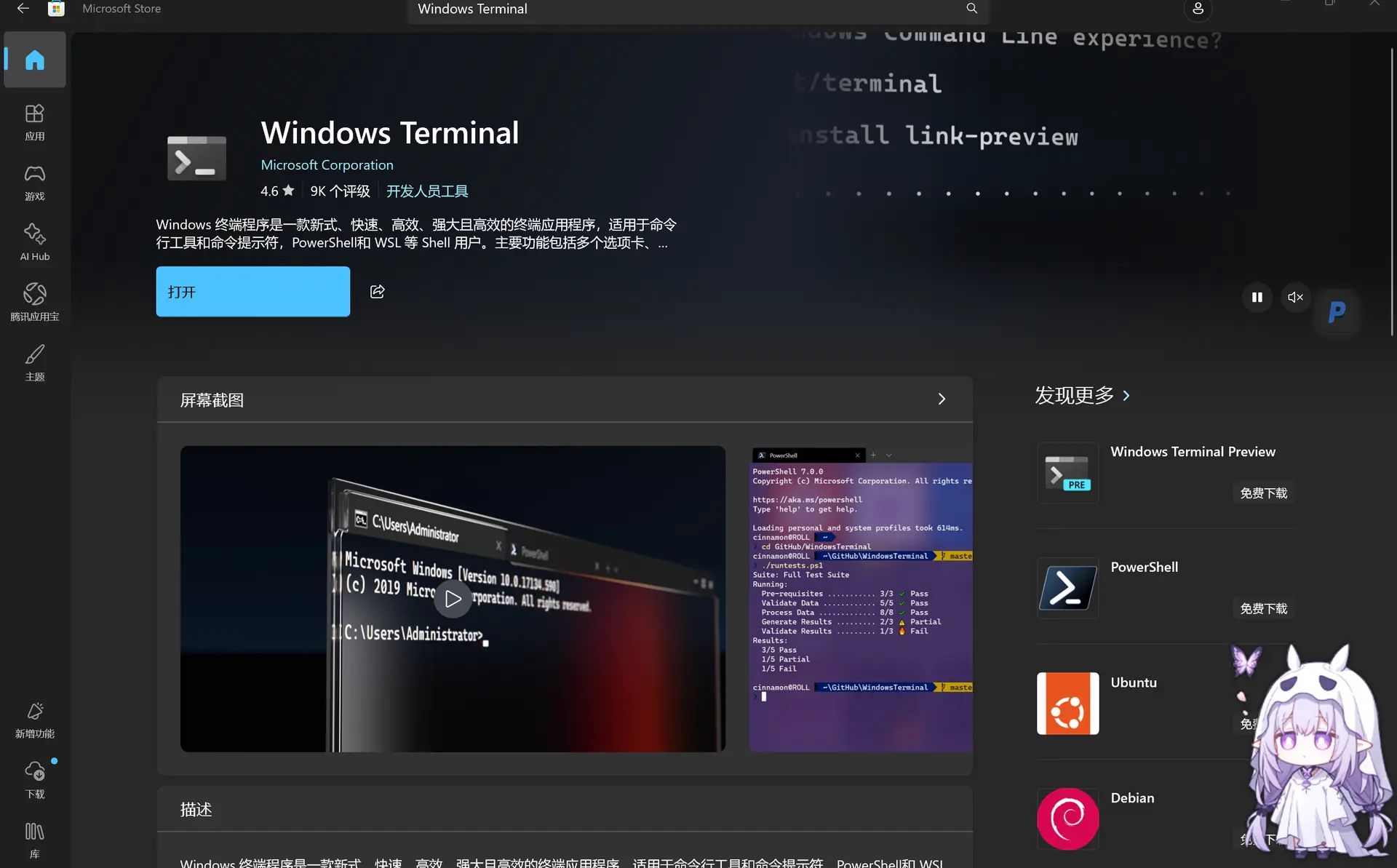
Task: Open the PowerShell screenshot thumbnail
Action: point(861,600)
